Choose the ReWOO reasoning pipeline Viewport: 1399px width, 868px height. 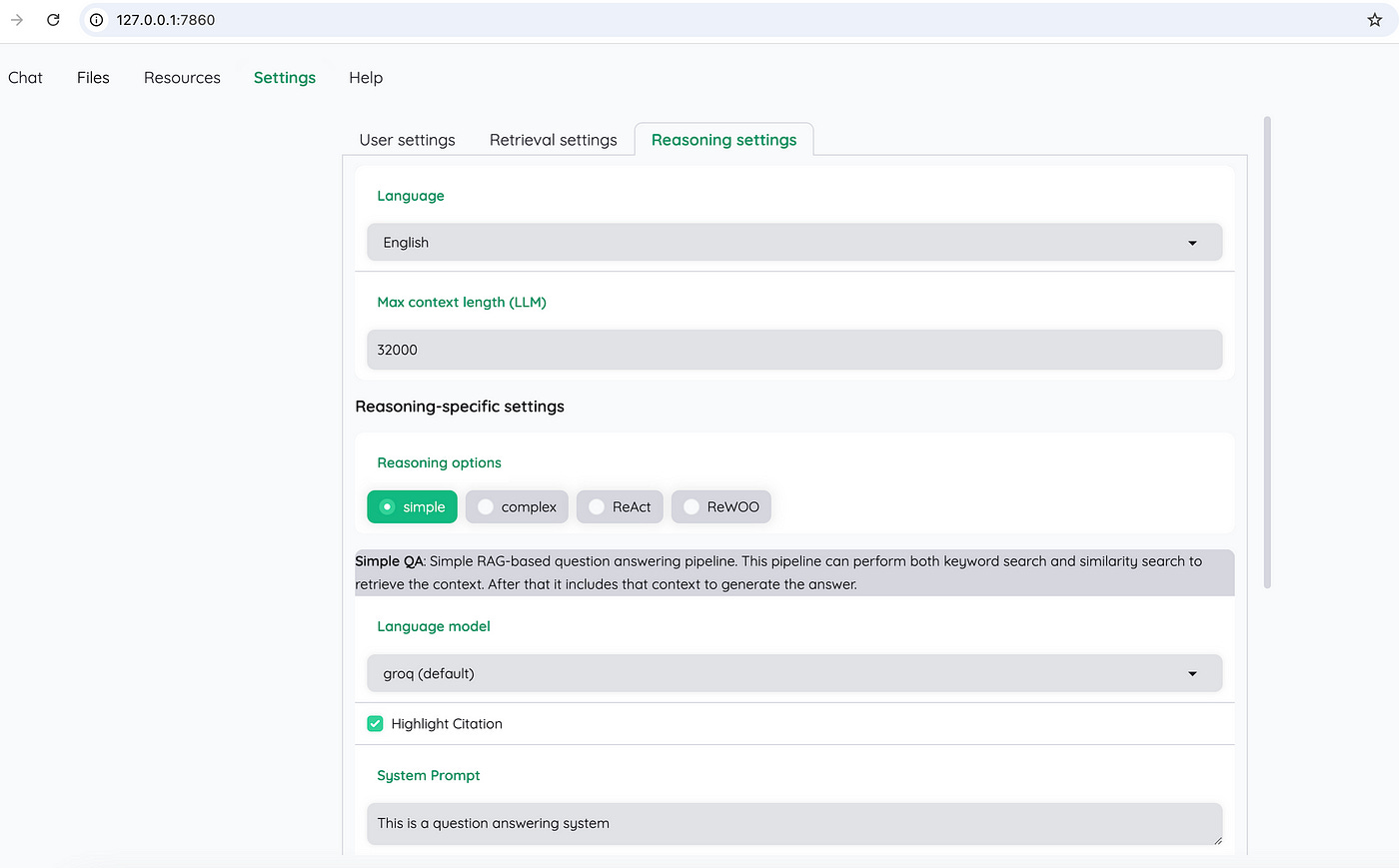[x=720, y=506]
